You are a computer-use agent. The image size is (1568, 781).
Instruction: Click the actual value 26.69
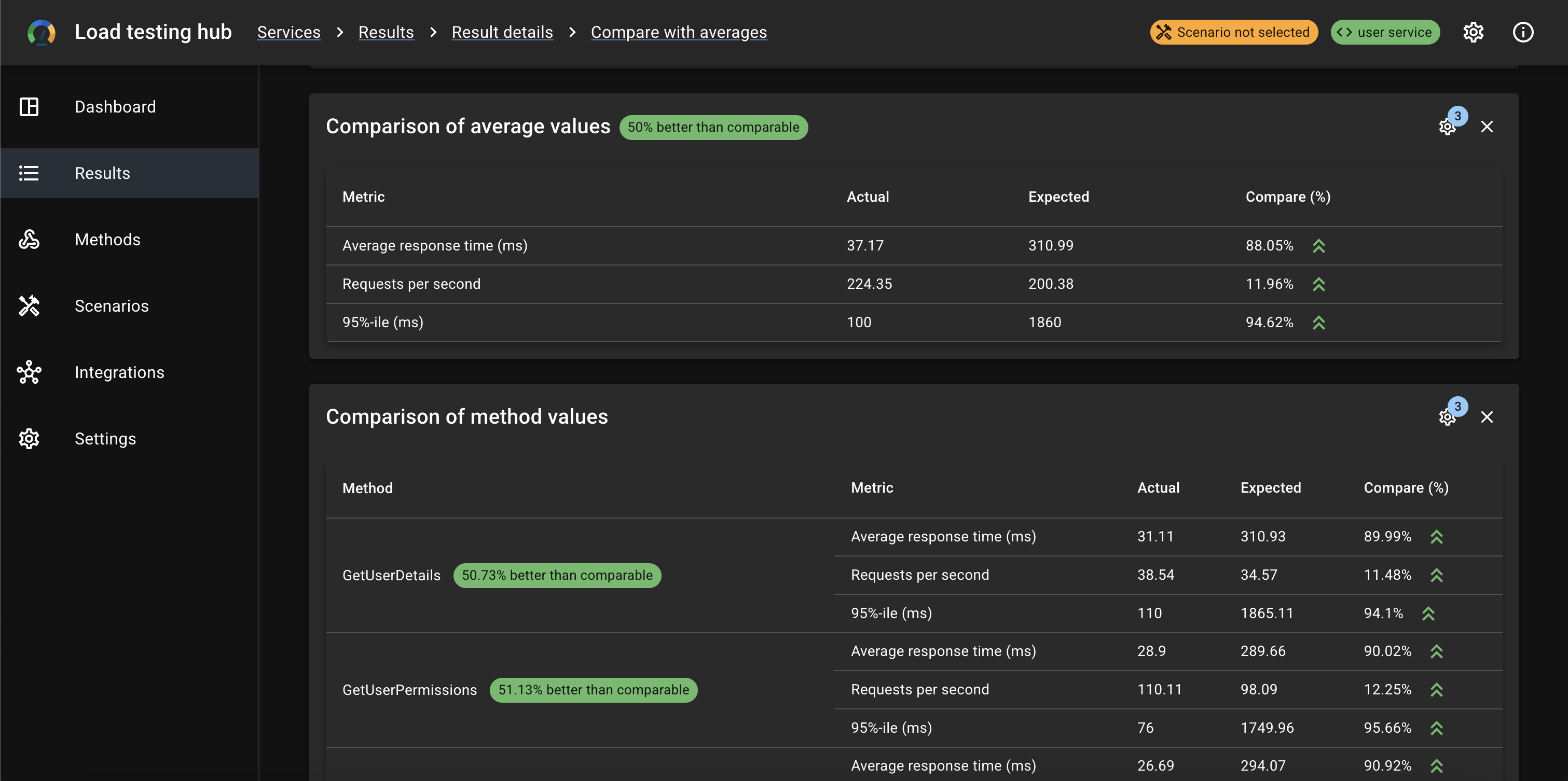coord(1156,765)
